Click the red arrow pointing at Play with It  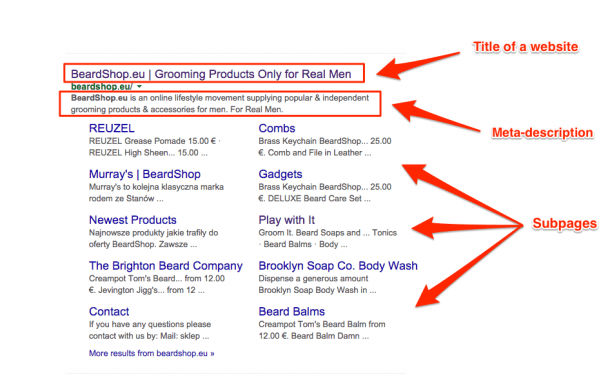(x=467, y=227)
